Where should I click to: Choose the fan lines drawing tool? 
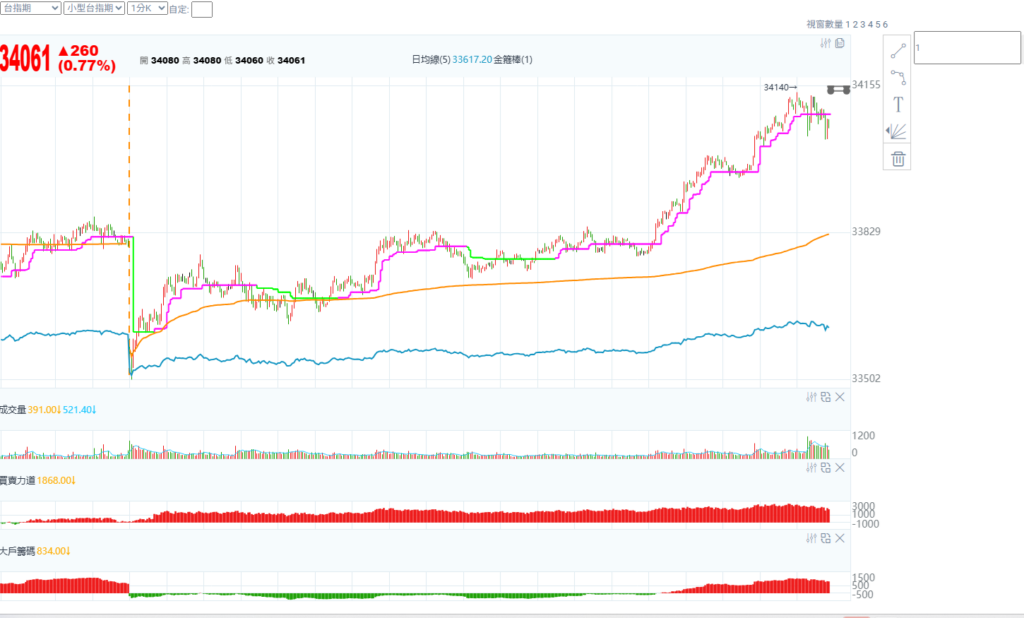tap(898, 131)
